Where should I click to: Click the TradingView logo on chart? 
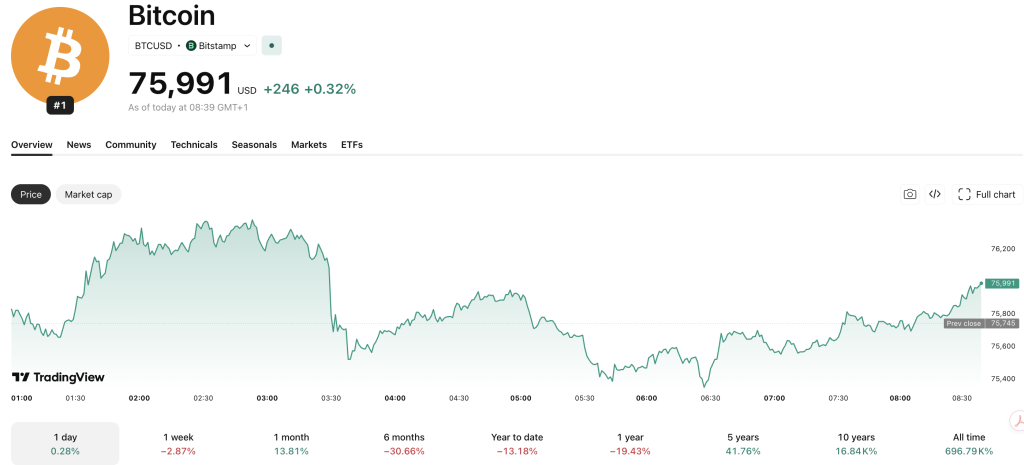(58, 377)
